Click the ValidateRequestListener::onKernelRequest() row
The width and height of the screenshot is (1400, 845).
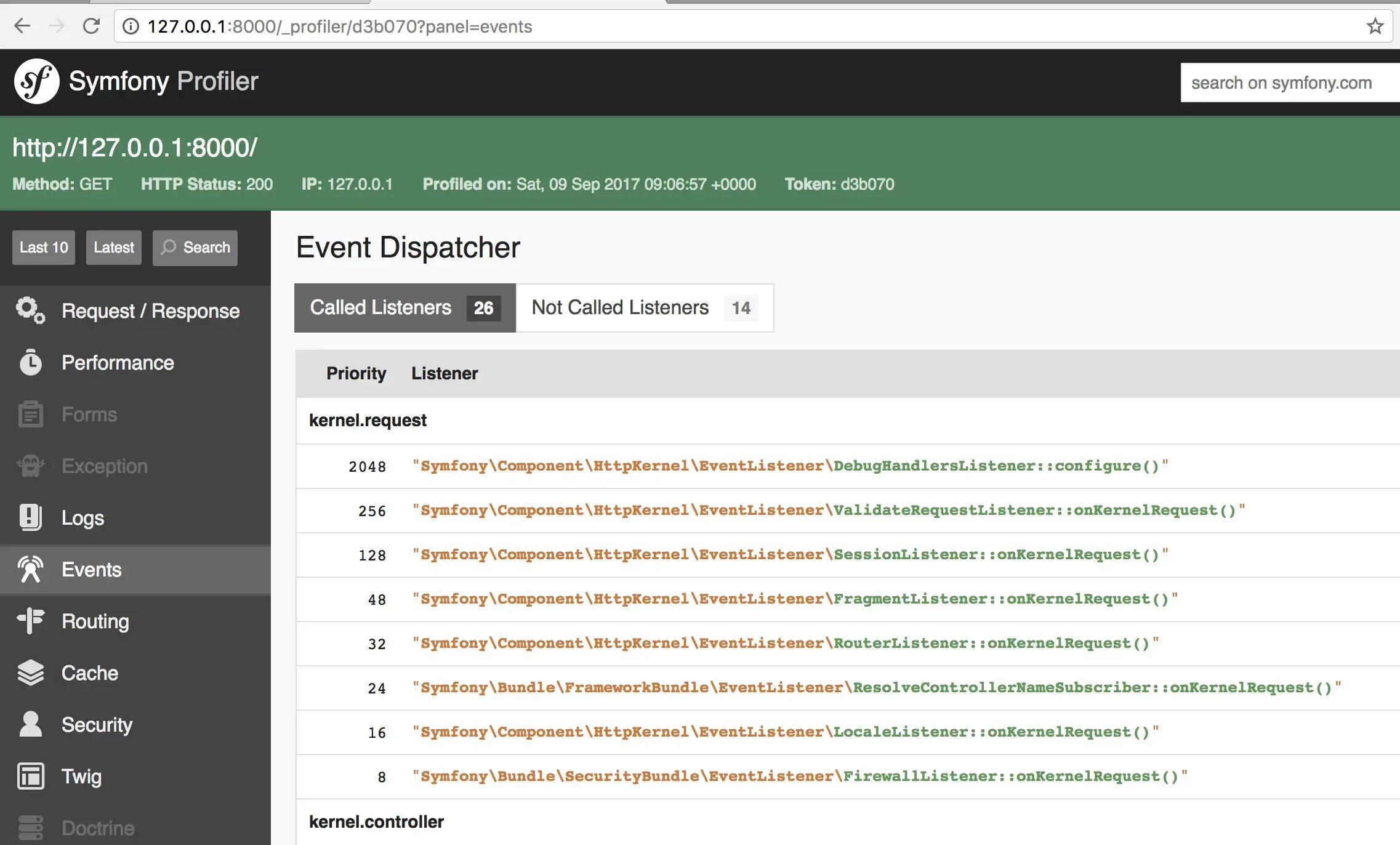point(848,511)
